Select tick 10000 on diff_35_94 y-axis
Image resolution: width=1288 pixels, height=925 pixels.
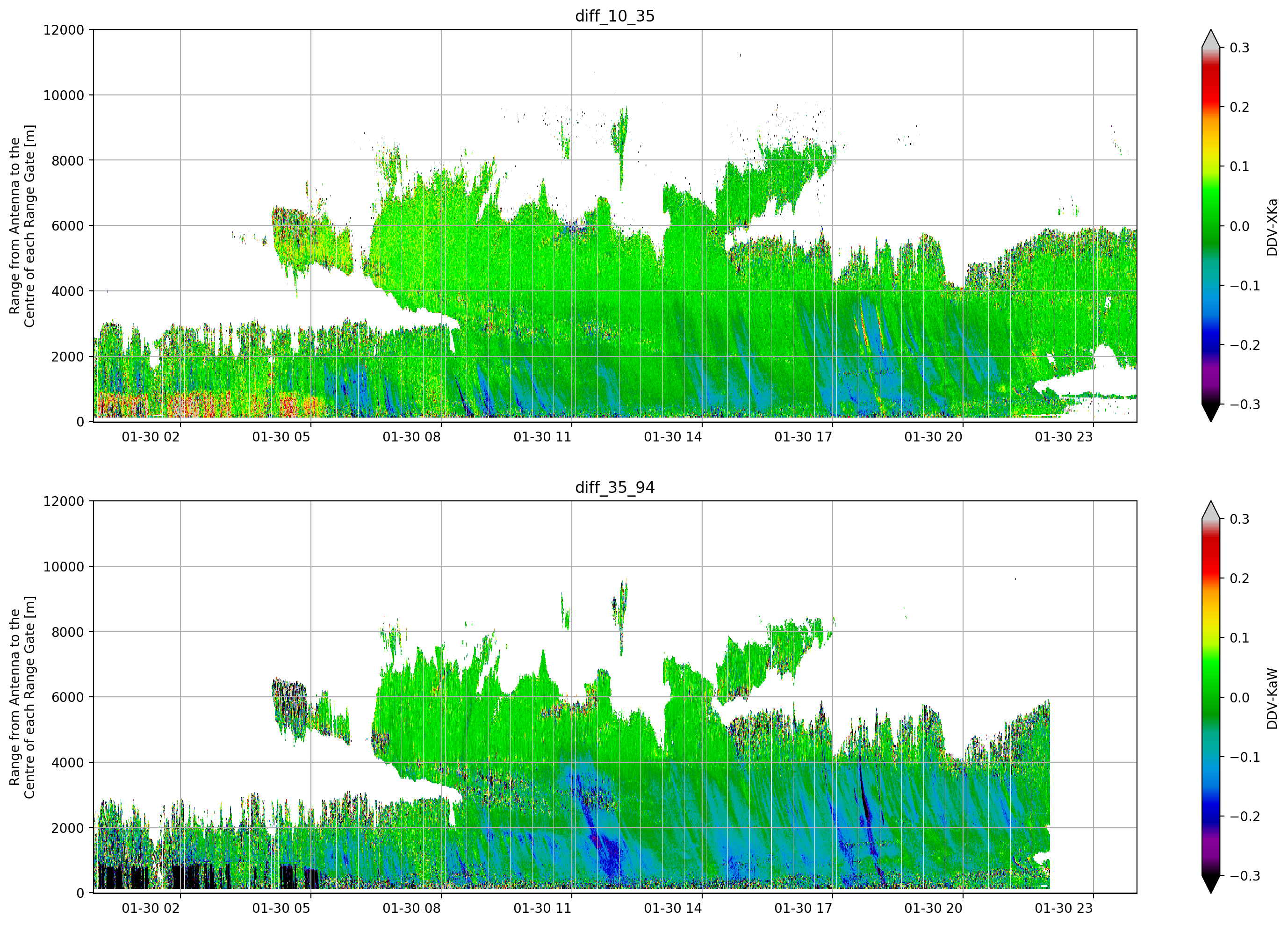(64, 566)
